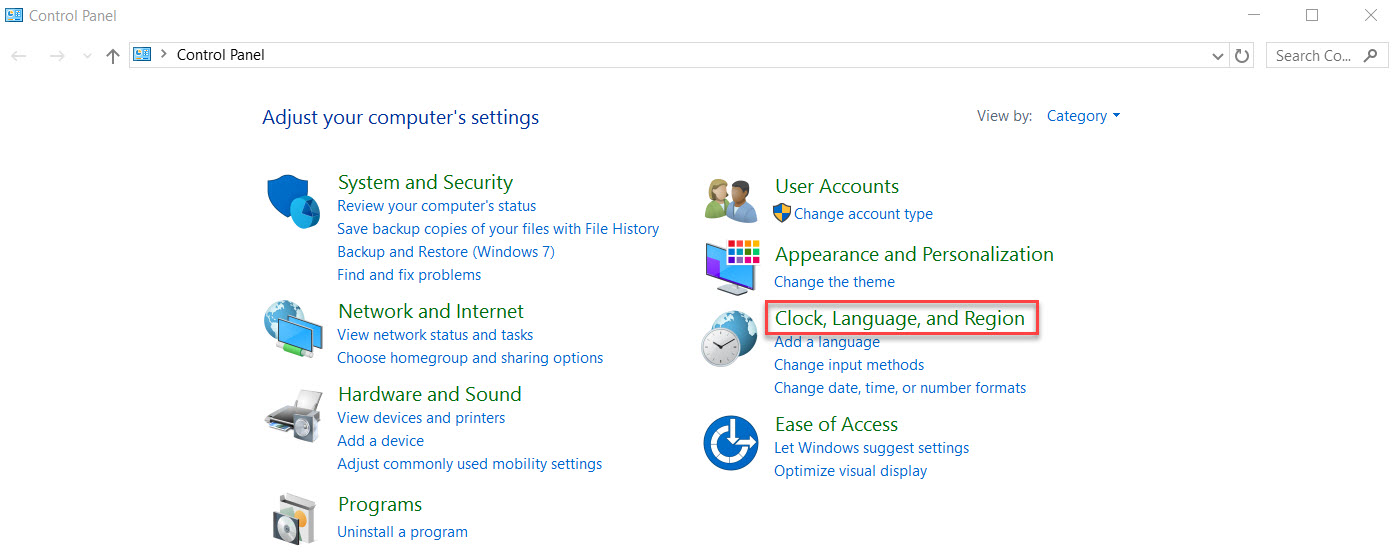Click the Clock, Language, and Region icon
Image resolution: width=1397 pixels, height=555 pixels.
[x=729, y=340]
